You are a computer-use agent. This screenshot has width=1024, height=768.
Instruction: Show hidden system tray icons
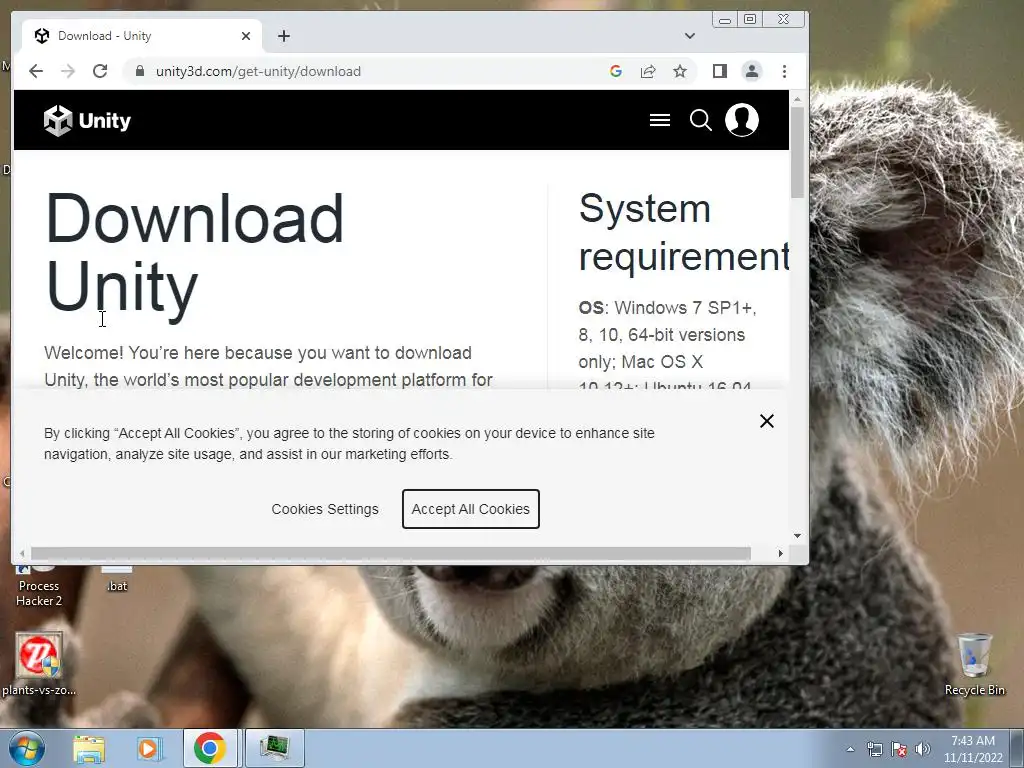850,749
